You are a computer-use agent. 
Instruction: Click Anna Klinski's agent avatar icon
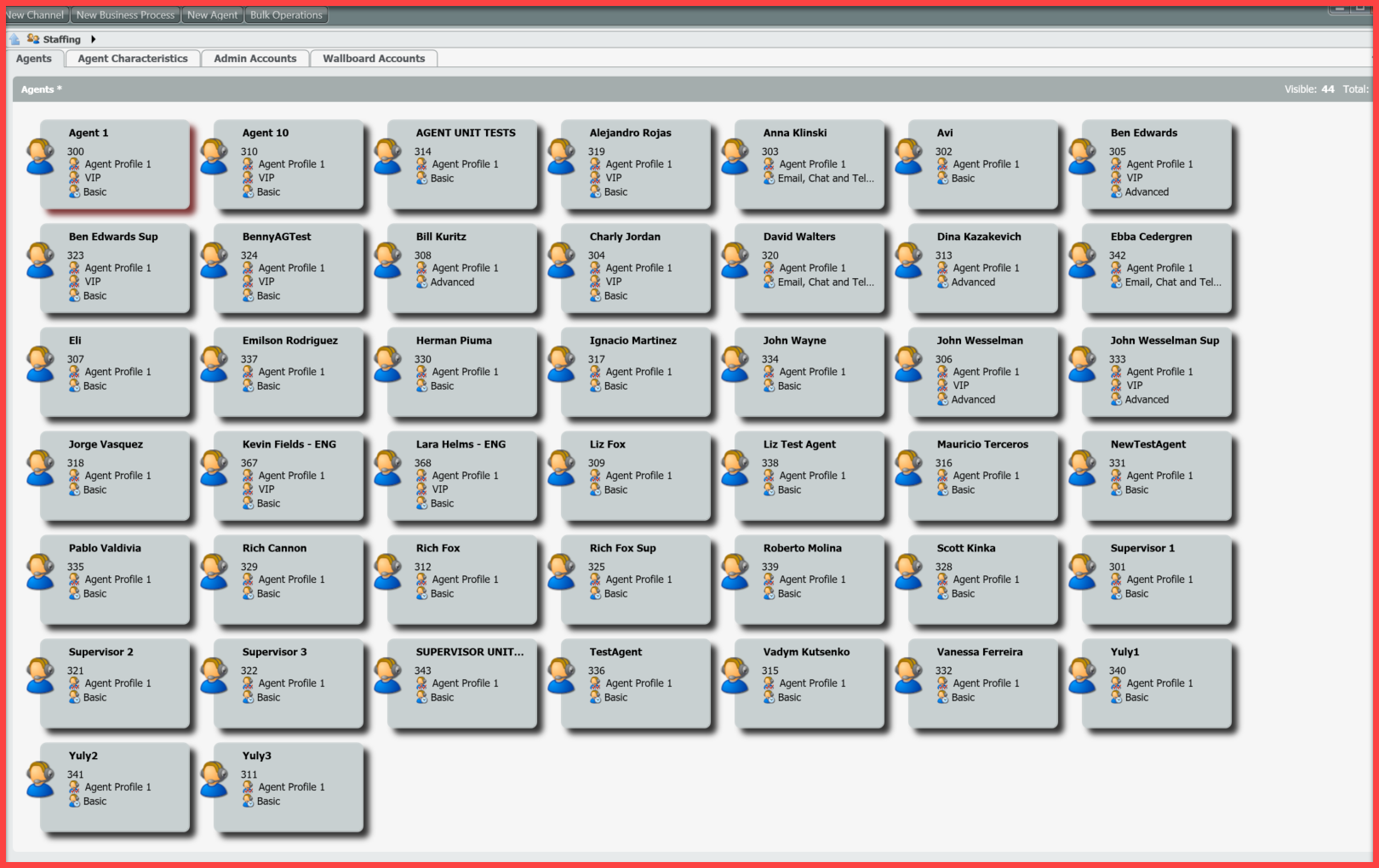pyautogui.click(x=735, y=157)
